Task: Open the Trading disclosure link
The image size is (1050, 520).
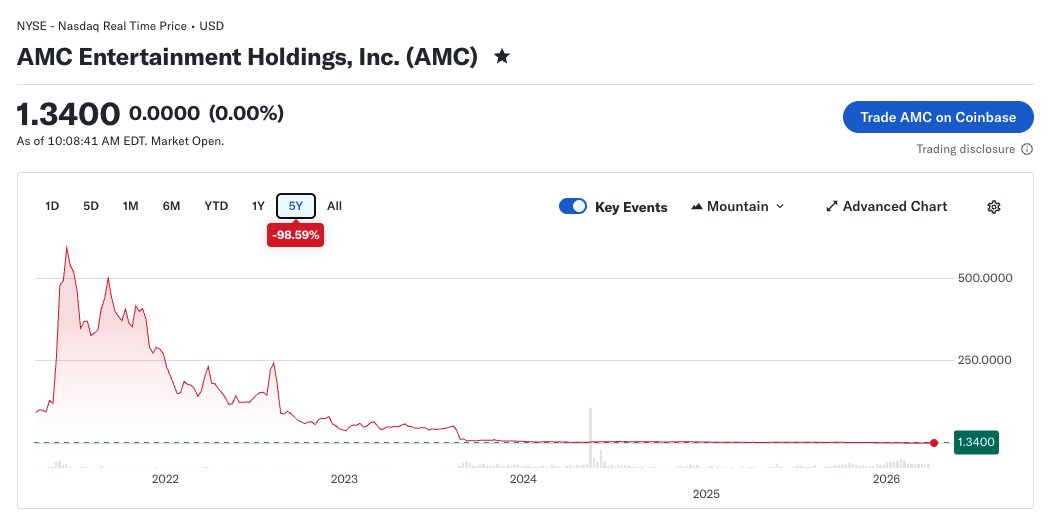Action: click(965, 149)
